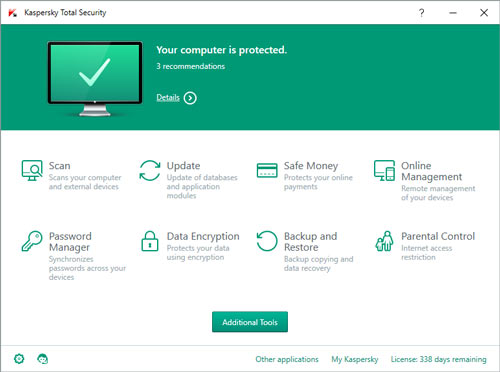This screenshot has width=500, height=372.
Task: Click the 3 recommendations text
Action: pos(191,66)
